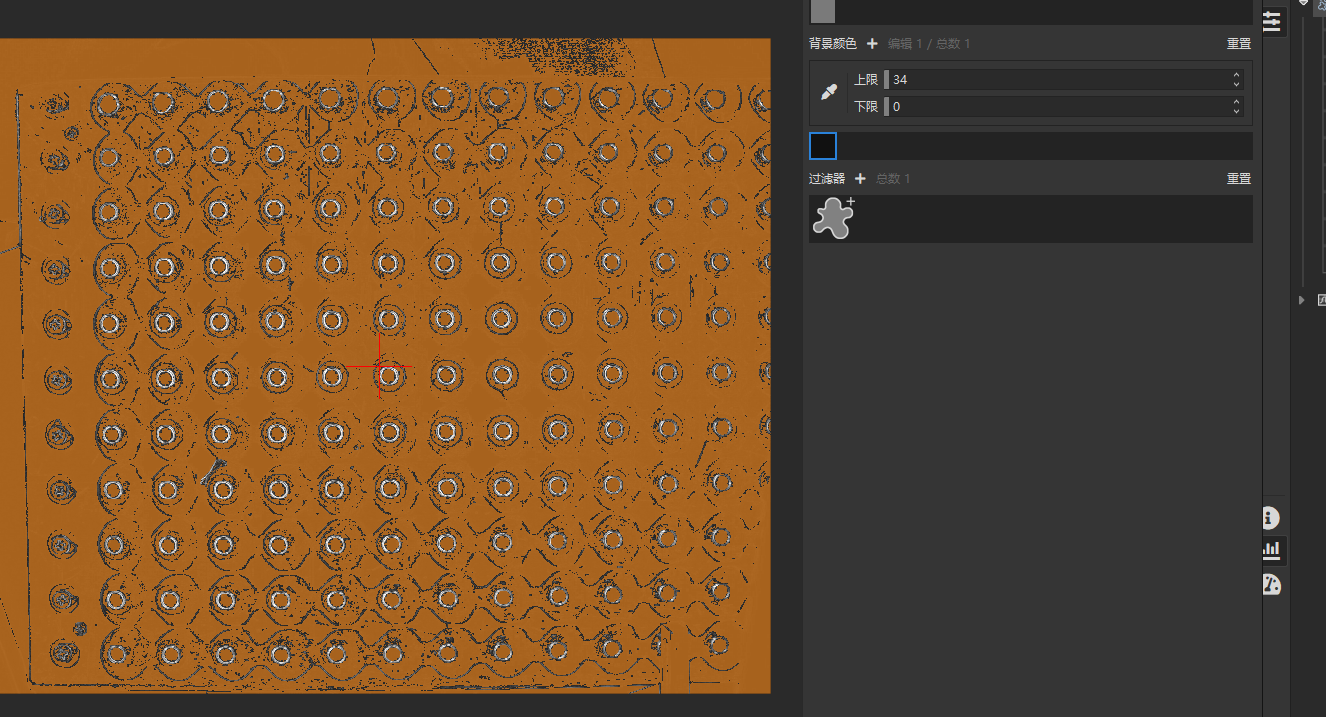Click the upper limit field showing 34
This screenshot has width=1326, height=717.
click(x=1050, y=80)
